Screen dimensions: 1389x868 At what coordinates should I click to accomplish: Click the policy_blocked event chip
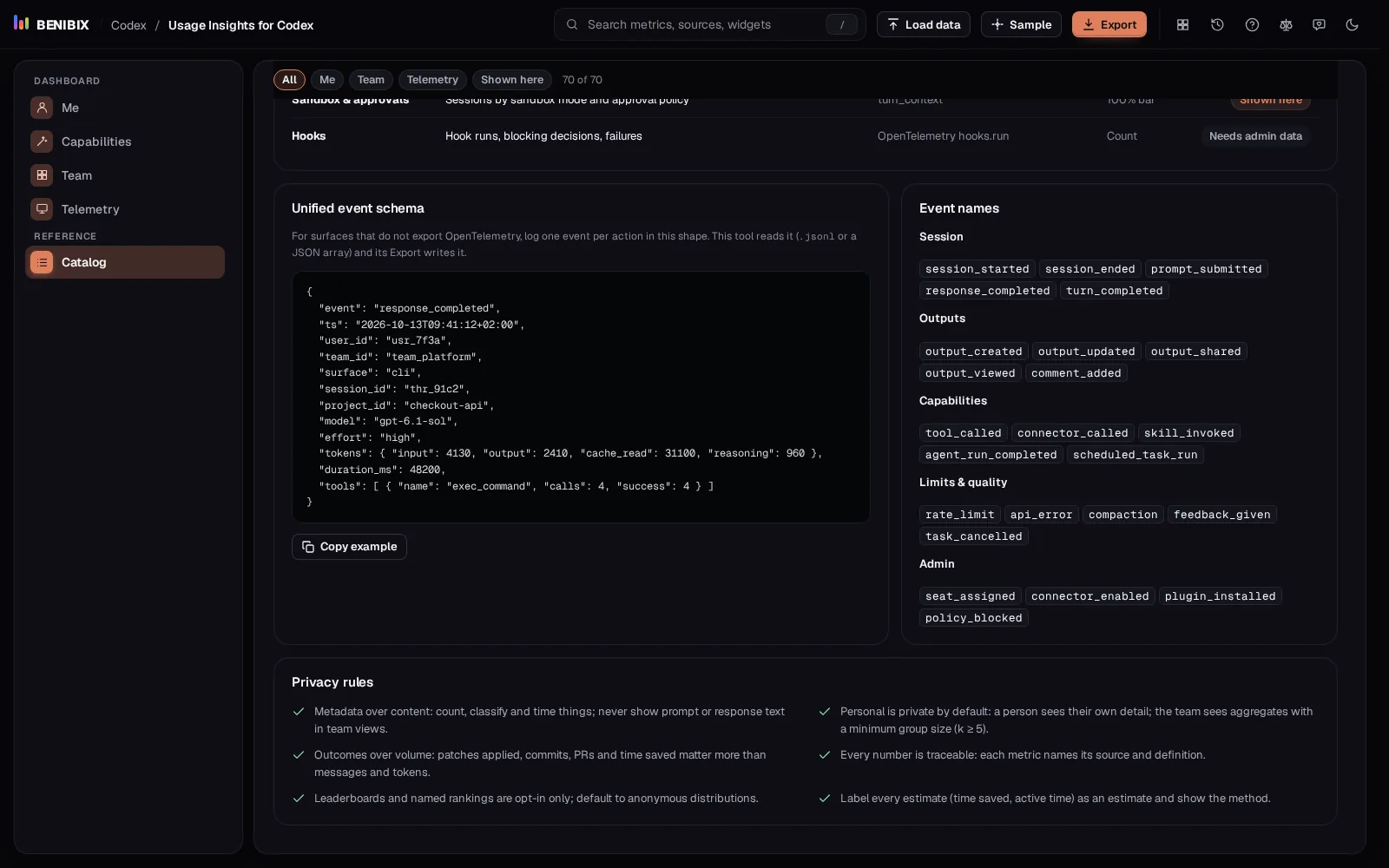[973, 618]
